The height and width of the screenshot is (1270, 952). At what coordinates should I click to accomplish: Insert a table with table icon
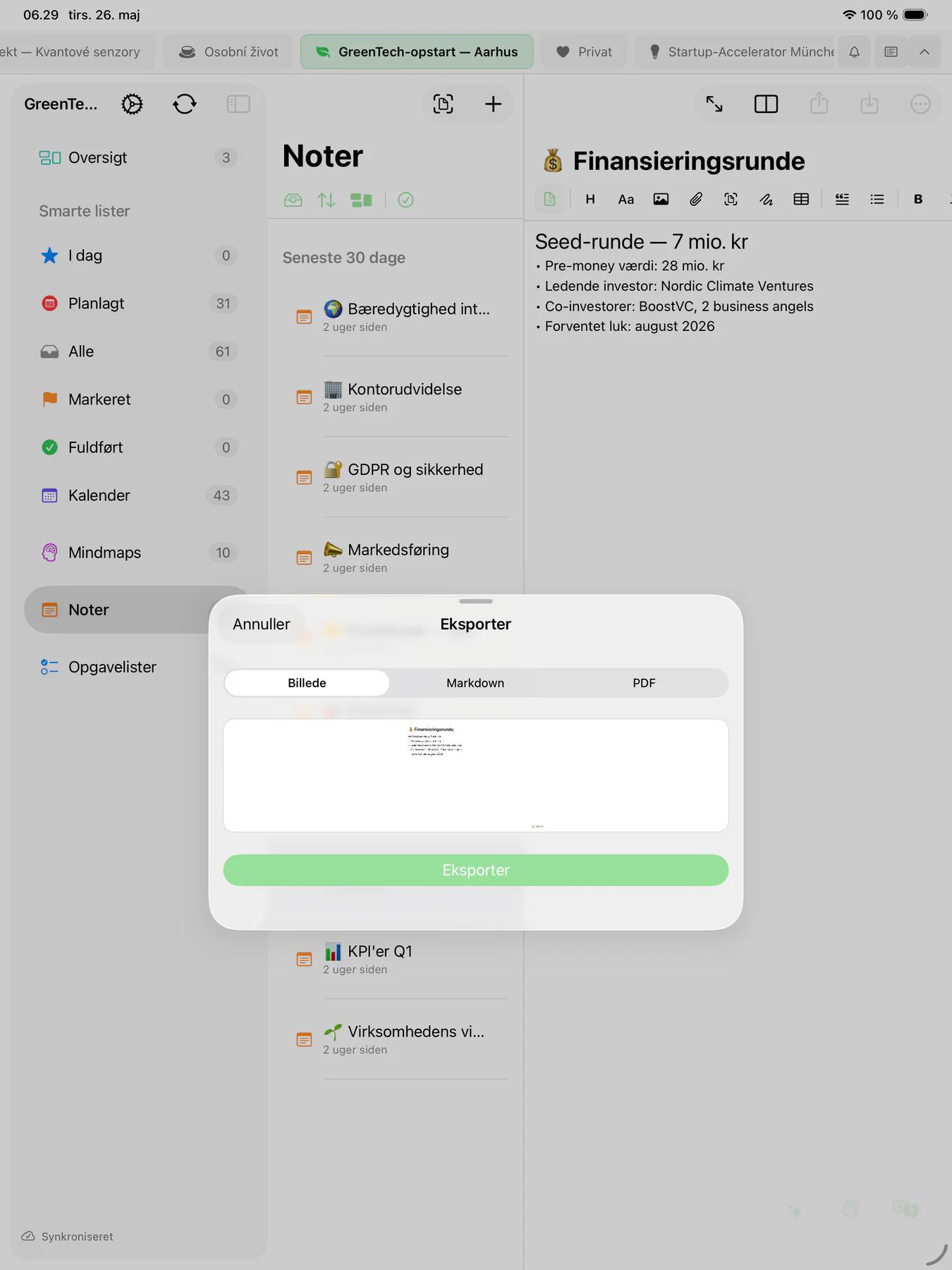click(x=801, y=200)
